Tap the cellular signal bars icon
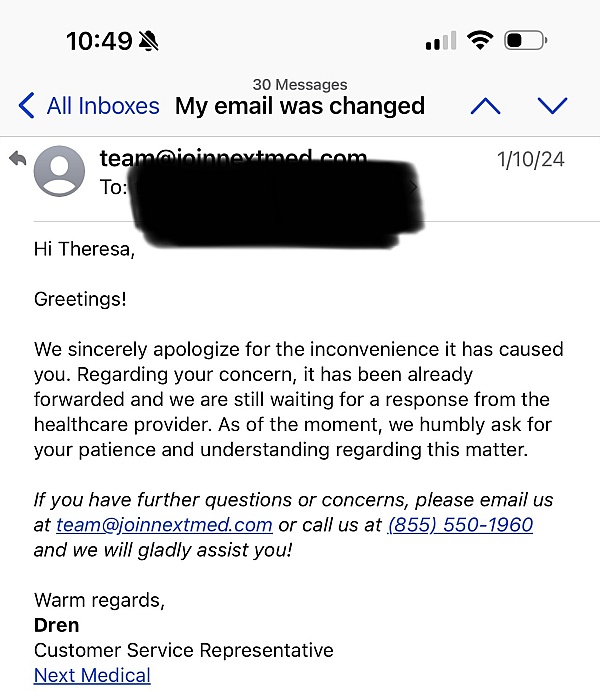600x700 pixels. [x=440, y=41]
